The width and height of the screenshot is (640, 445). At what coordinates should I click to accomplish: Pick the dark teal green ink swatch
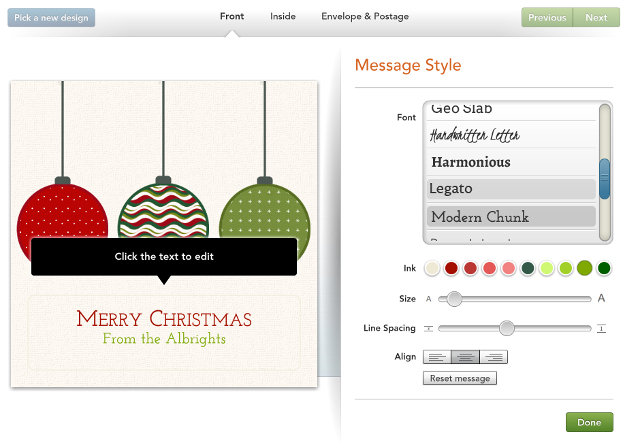coord(528,268)
